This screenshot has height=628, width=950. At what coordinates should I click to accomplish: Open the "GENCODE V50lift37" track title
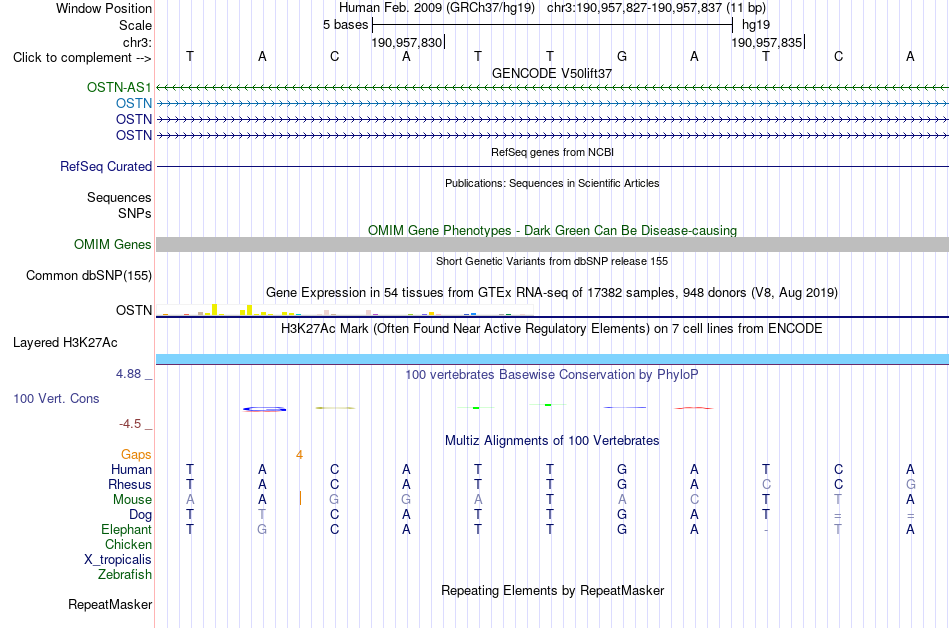tap(552, 73)
